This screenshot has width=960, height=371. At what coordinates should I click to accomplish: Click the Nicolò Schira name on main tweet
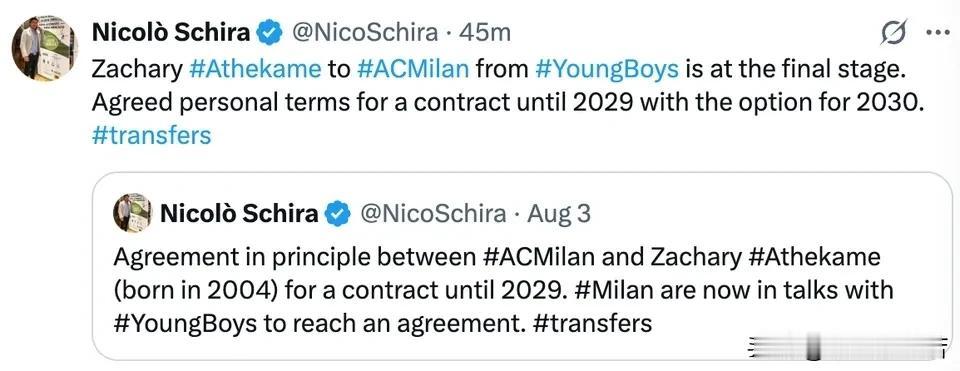(x=171, y=32)
